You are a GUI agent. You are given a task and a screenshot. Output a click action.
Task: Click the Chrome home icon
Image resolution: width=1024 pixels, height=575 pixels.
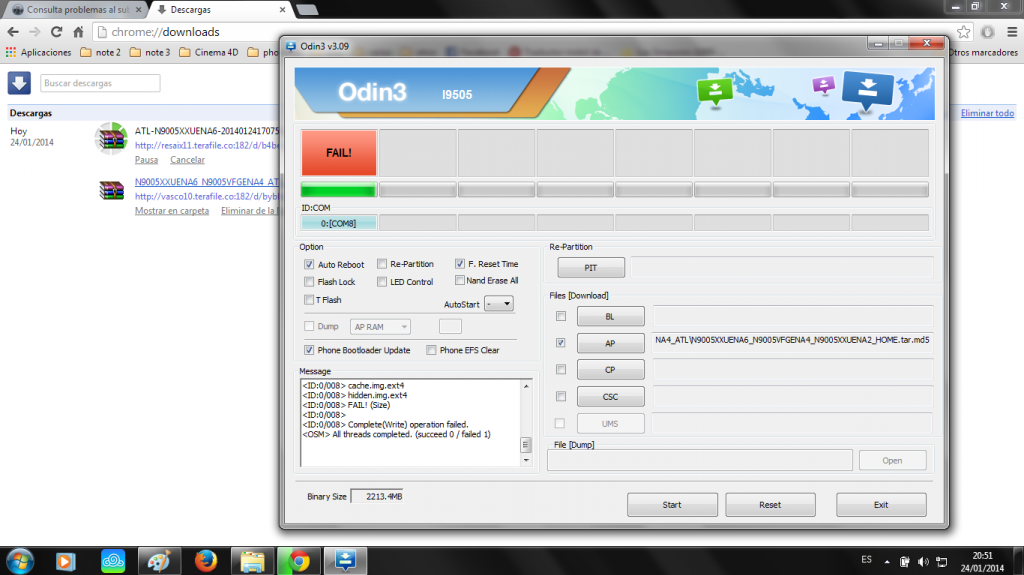coord(78,32)
